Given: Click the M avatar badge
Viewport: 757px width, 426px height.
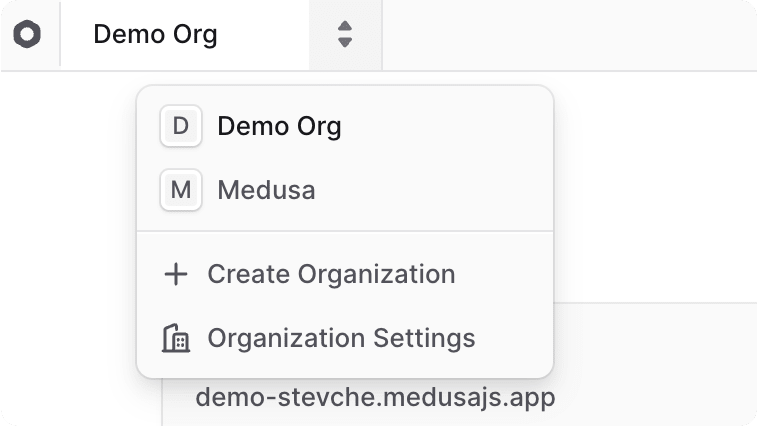Looking at the screenshot, I should pyautogui.click(x=181, y=190).
